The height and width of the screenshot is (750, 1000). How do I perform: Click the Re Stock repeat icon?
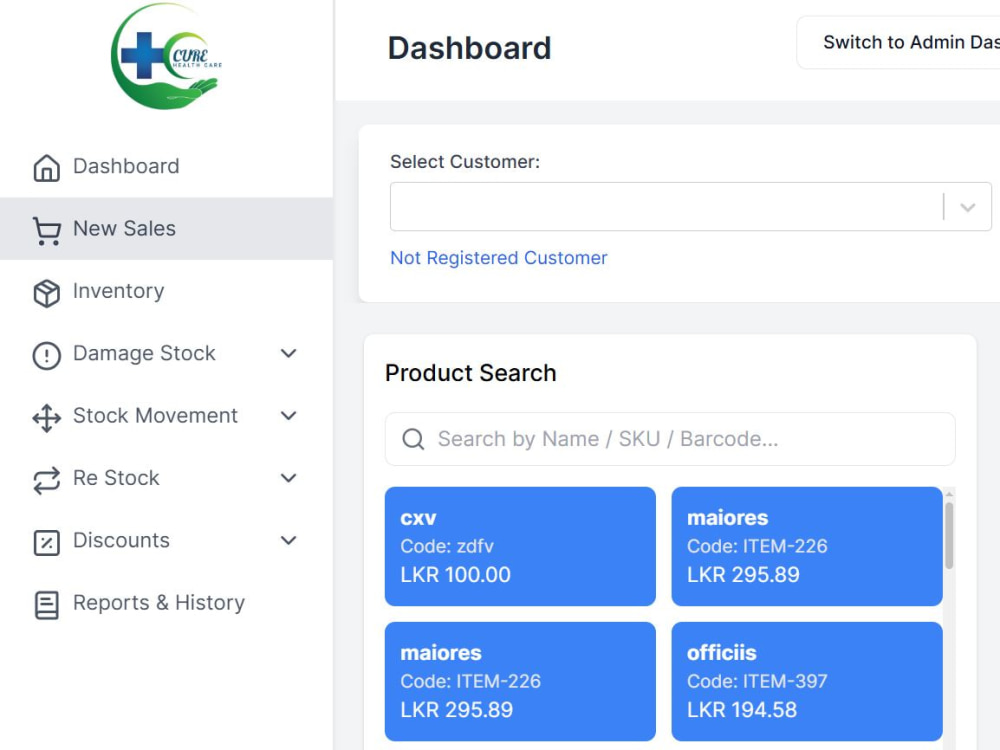[x=47, y=480]
